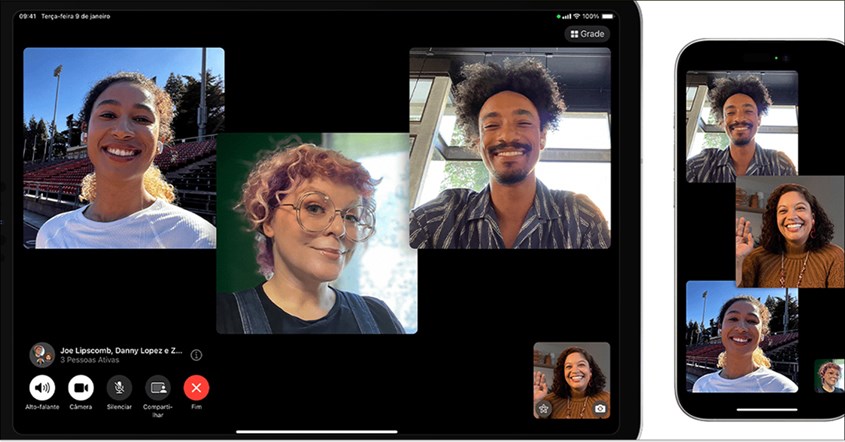845x442 pixels.
Task: Select small glasses woman tile on iPhone
Action: 829,376
